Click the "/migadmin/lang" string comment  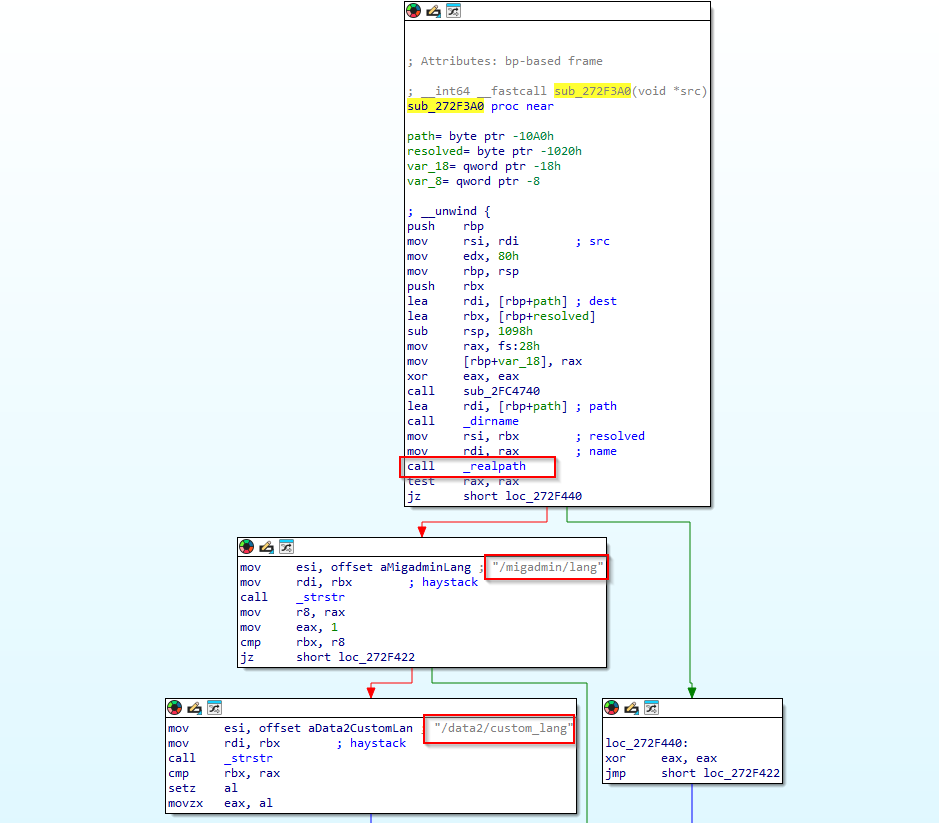[x=548, y=567]
